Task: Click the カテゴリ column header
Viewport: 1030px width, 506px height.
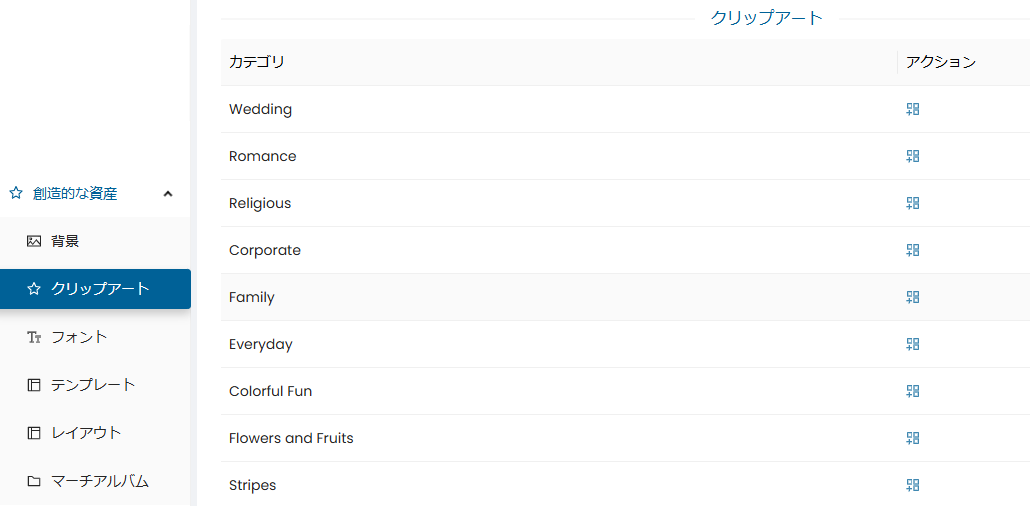Action: (257, 62)
